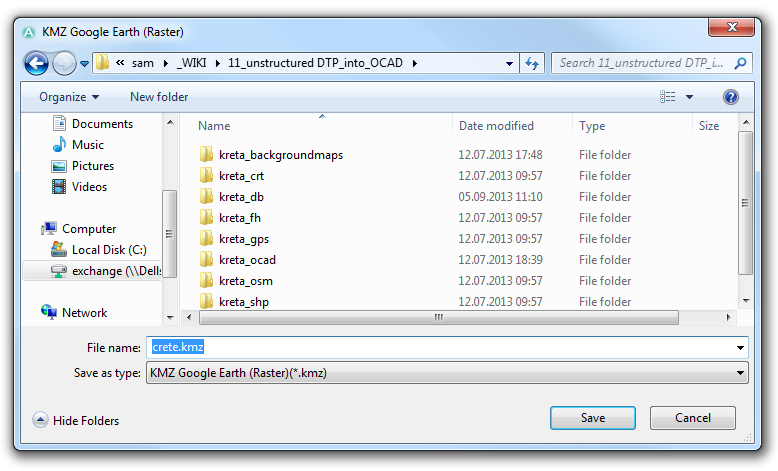Click breadcrumb arrow after _WIKI

(217, 64)
